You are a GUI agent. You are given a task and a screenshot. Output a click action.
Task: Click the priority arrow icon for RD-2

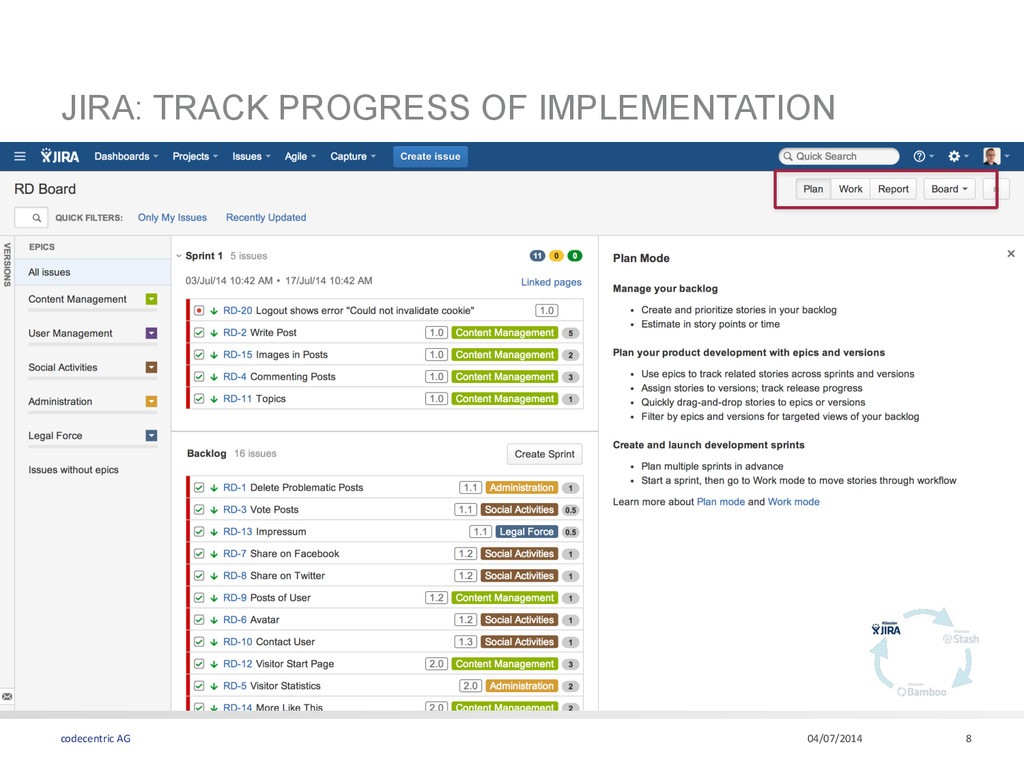tap(214, 333)
